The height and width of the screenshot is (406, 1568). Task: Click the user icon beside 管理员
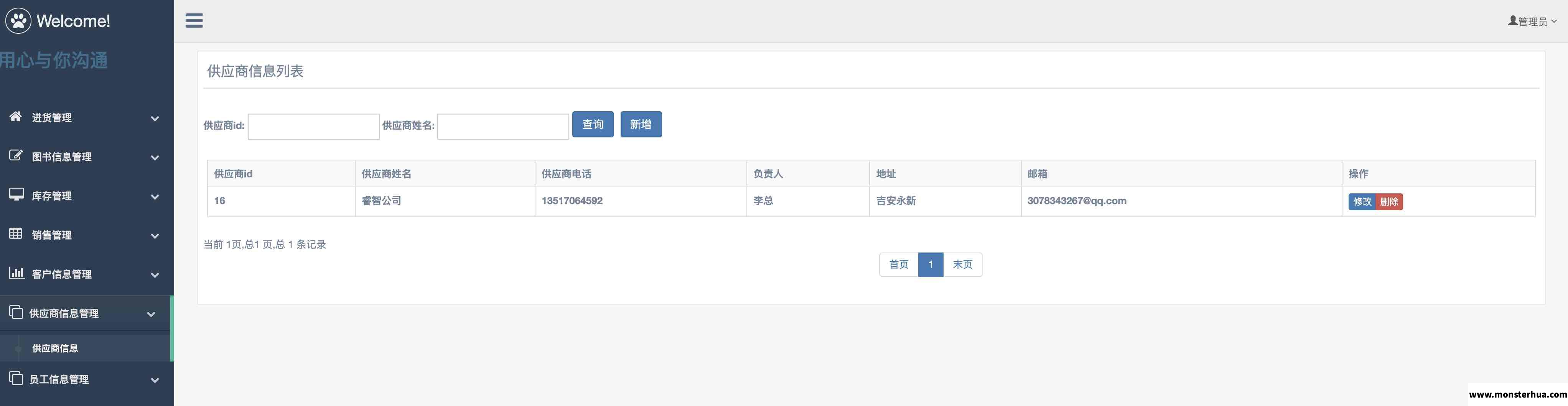pyautogui.click(x=1513, y=21)
